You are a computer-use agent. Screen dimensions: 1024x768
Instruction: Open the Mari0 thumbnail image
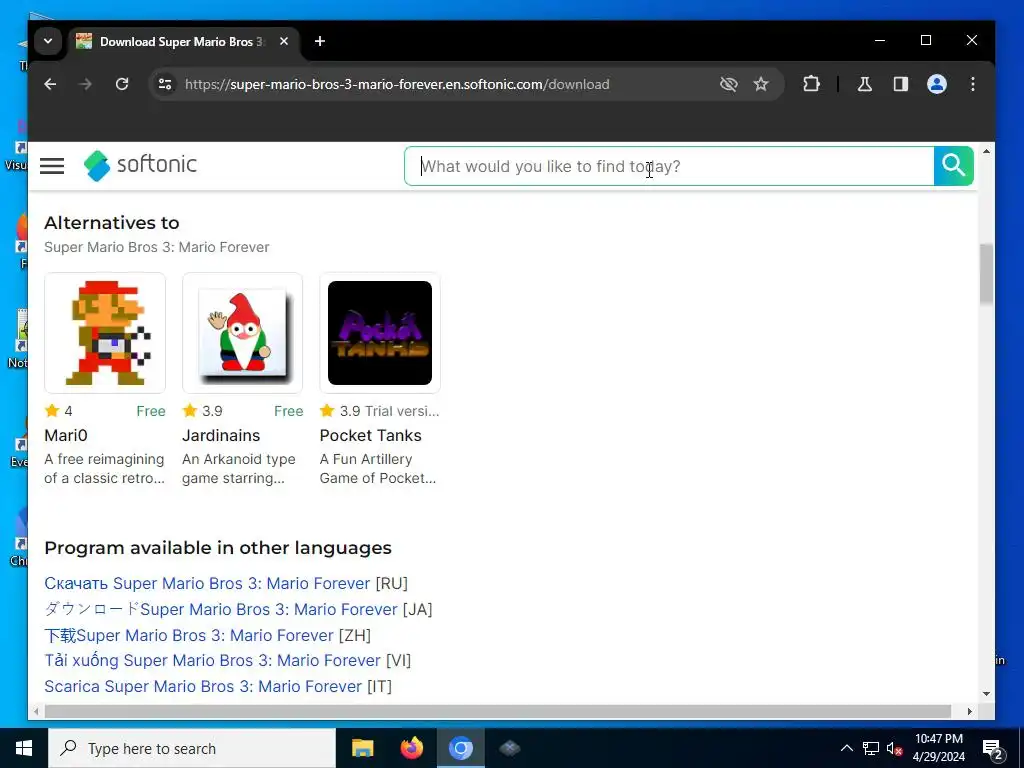[x=105, y=333]
